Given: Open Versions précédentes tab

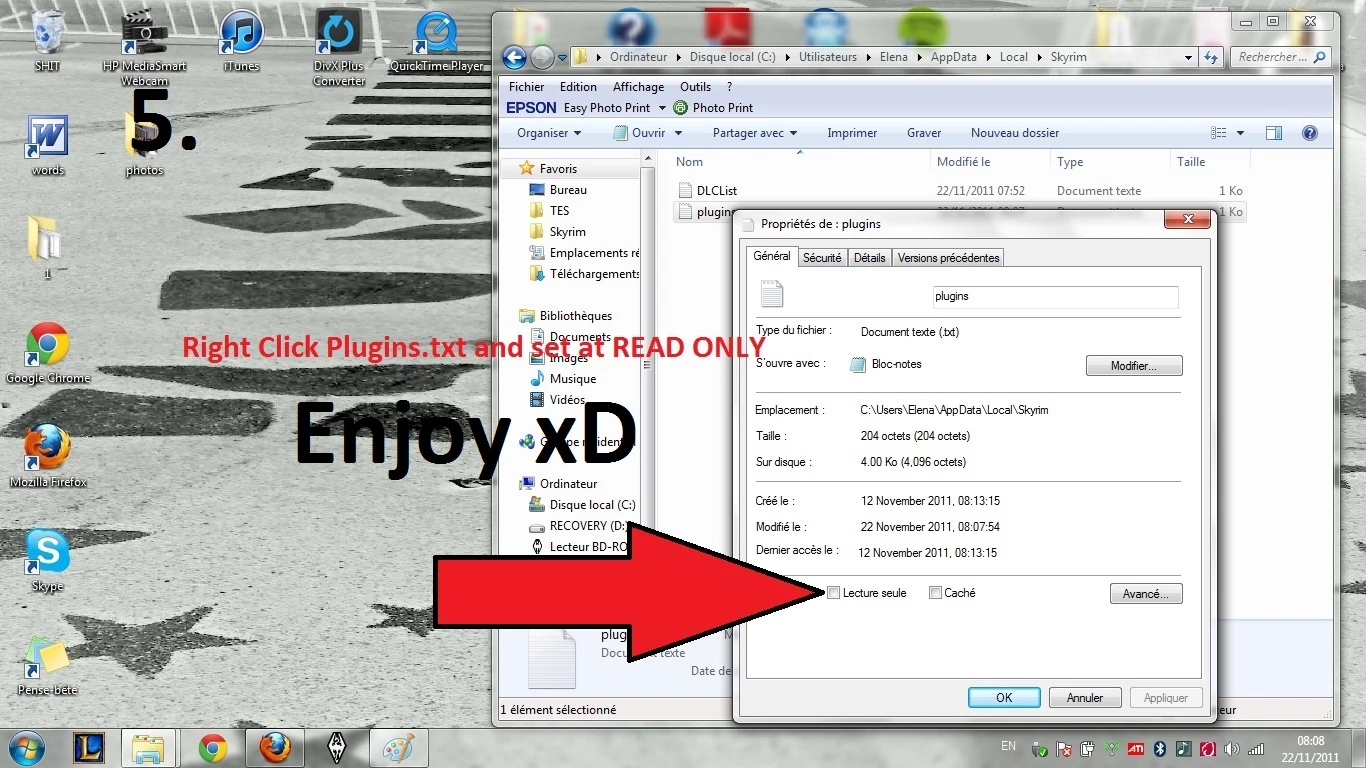Looking at the screenshot, I should tap(948, 258).
